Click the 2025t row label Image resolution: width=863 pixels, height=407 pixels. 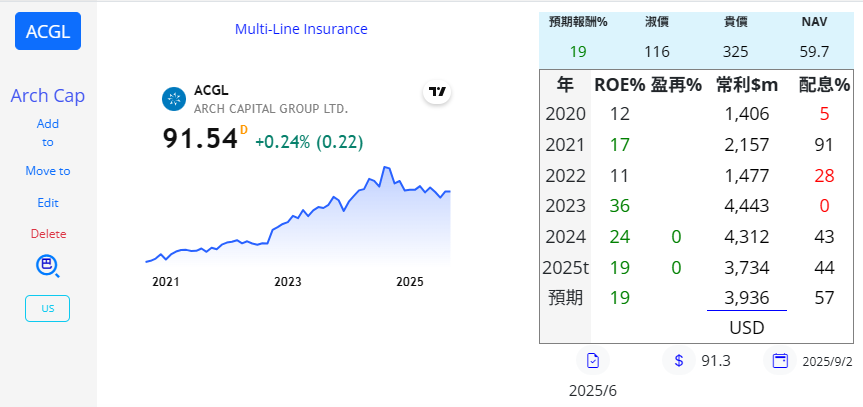click(x=565, y=268)
